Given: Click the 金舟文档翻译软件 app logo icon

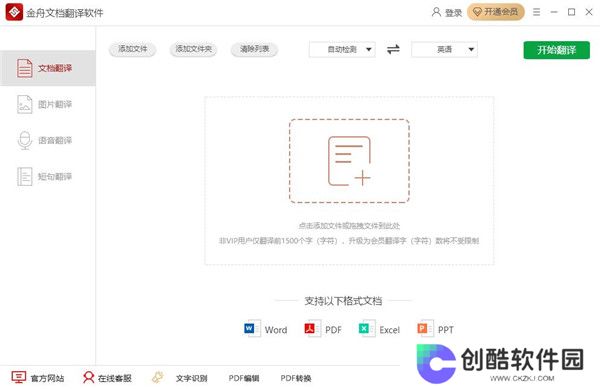Looking at the screenshot, I should pos(14,12).
